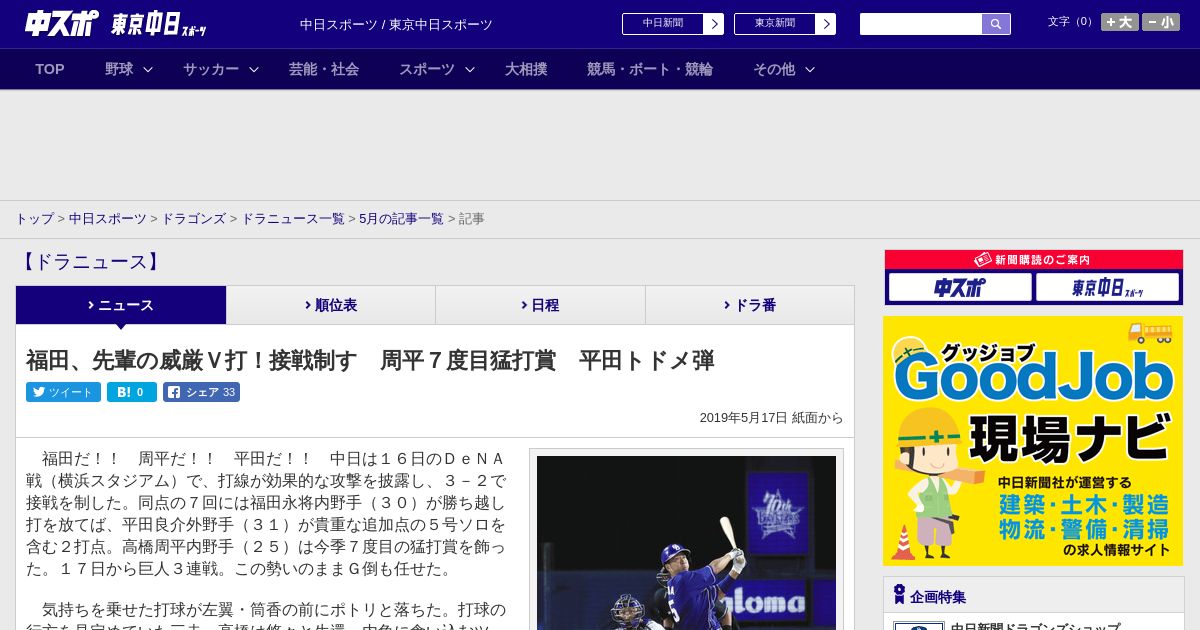The image size is (1200, 630).
Task: Expand the サッカー dropdown chevron
Action: click(254, 69)
